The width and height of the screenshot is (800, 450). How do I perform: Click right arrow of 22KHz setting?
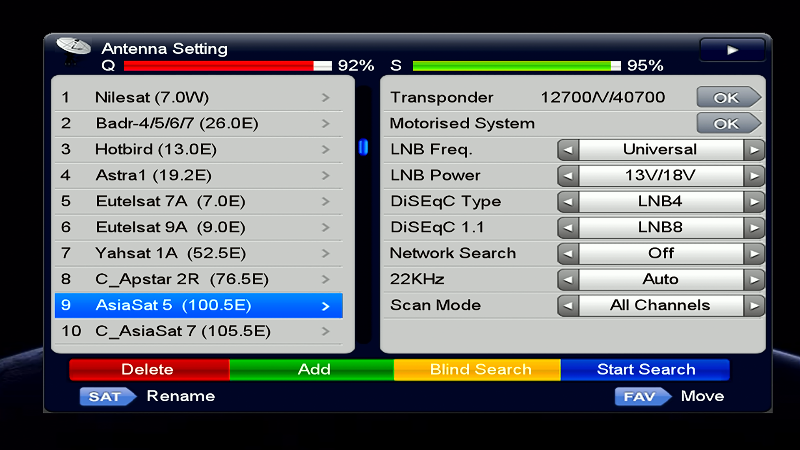754,280
